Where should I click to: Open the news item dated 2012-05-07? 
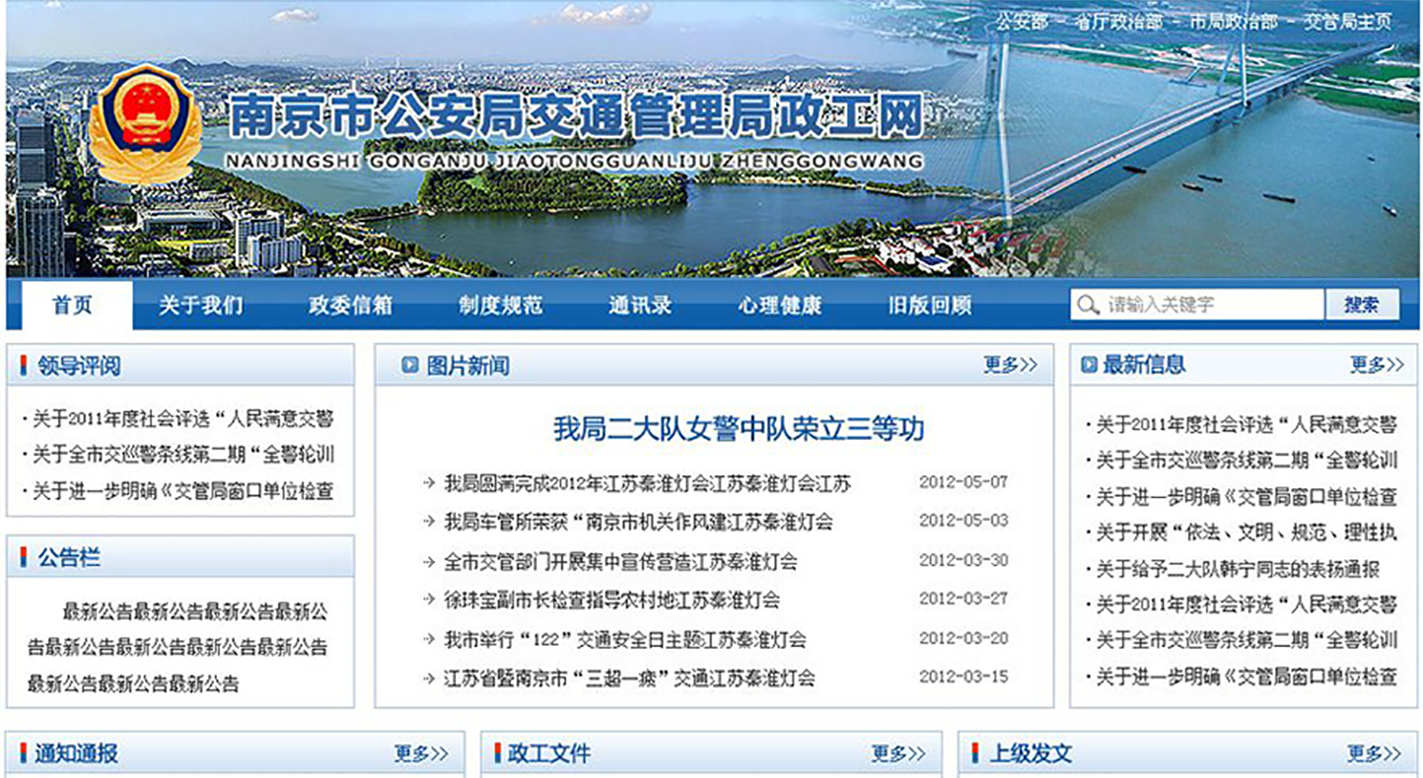click(647, 484)
